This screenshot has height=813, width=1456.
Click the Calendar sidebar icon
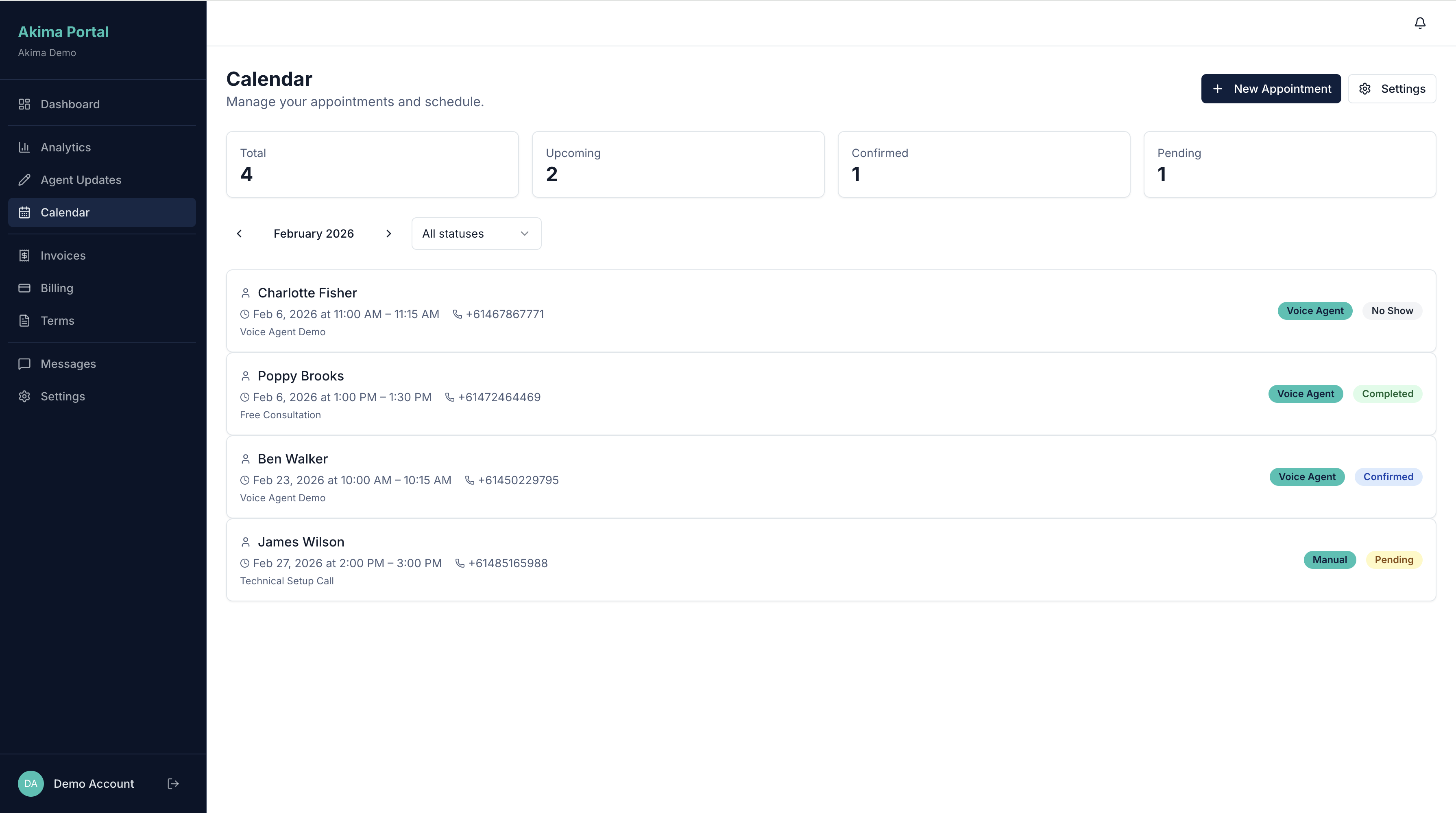pos(25,212)
